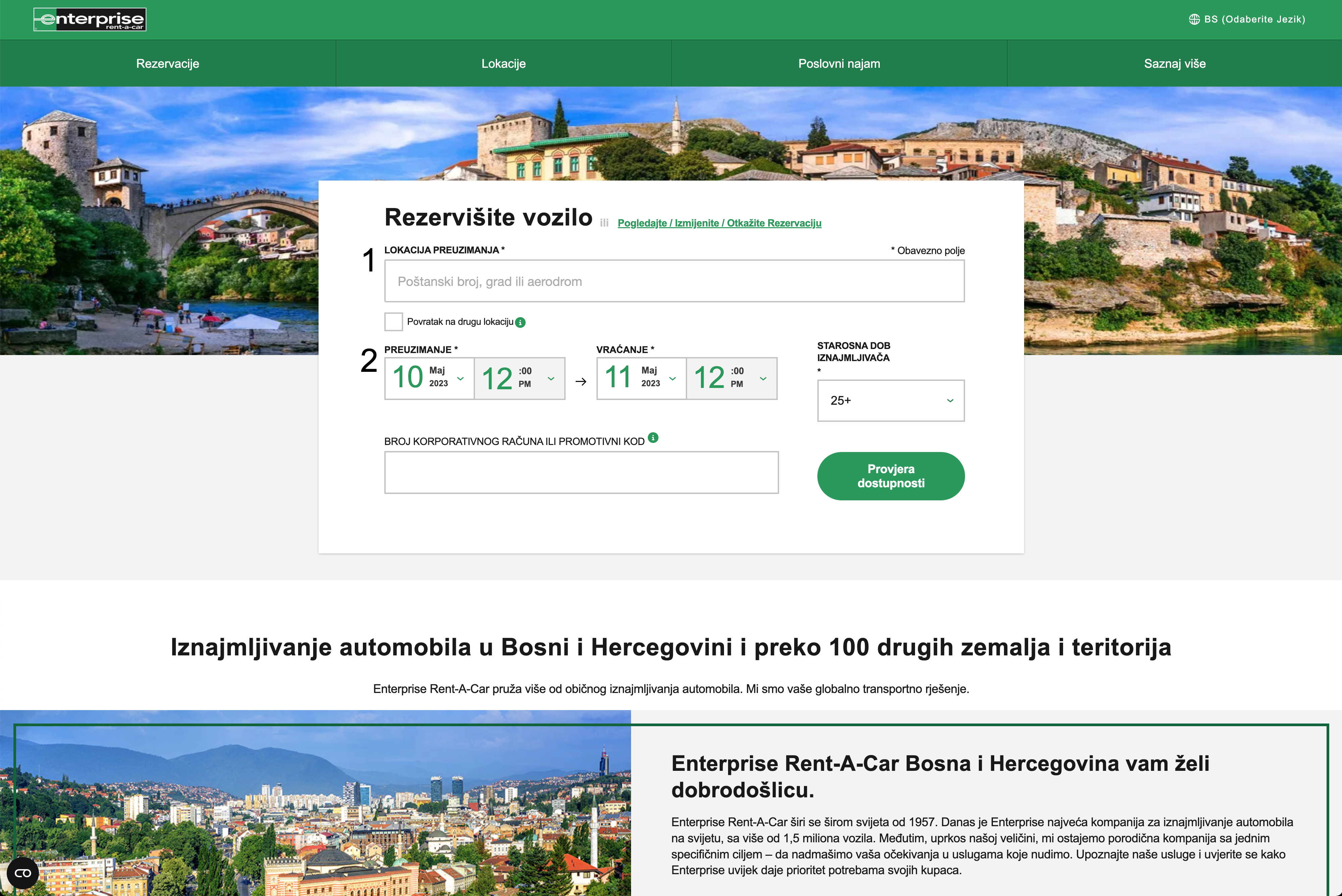1342x896 pixels.
Task: Open the Rezervacije menu
Action: tap(167, 63)
